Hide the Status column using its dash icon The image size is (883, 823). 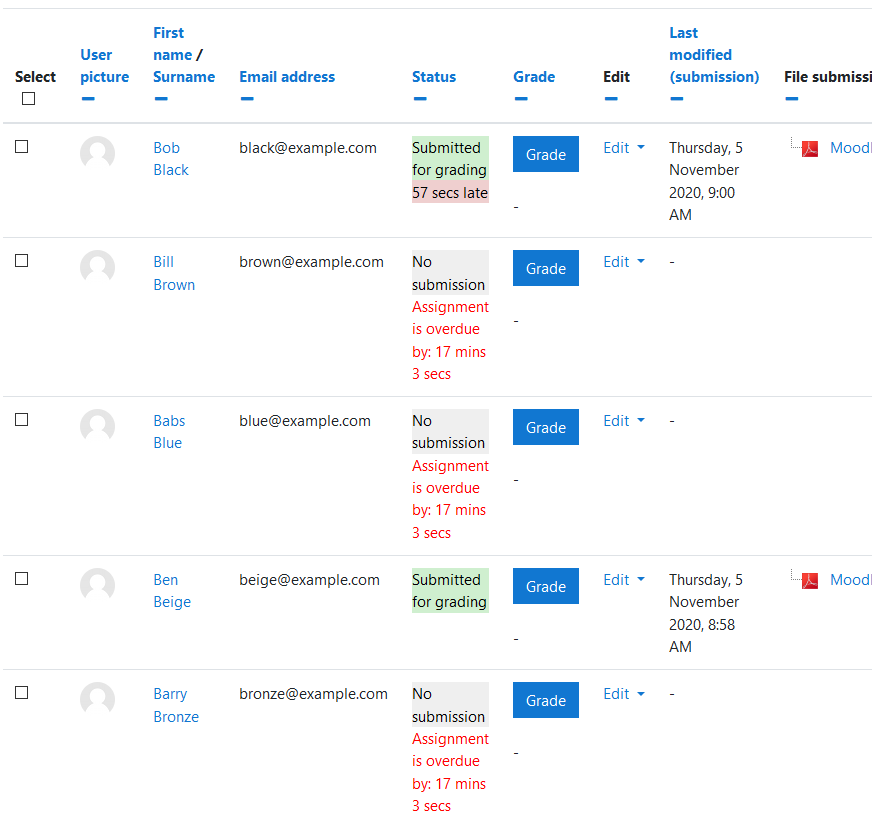pos(420,99)
